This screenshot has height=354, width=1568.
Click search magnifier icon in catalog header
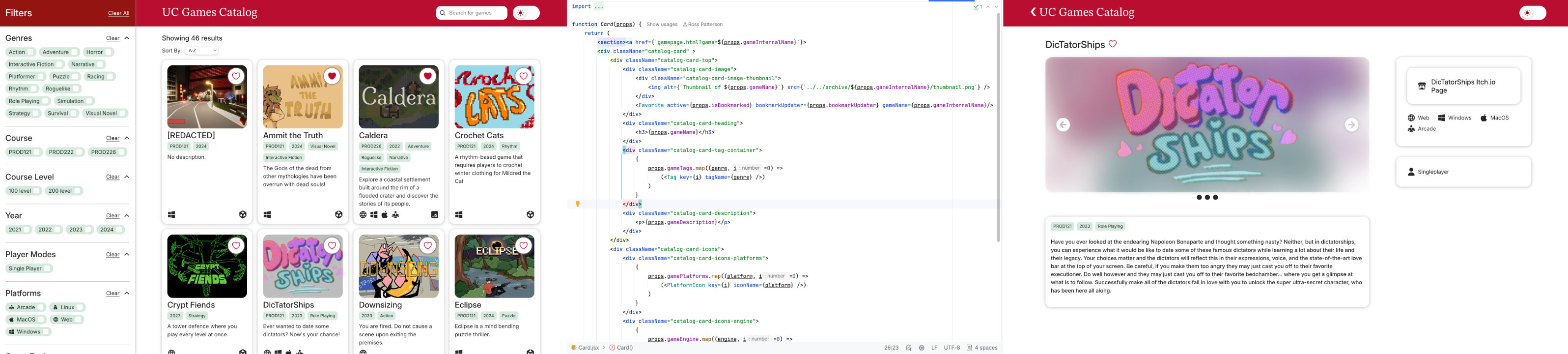click(443, 13)
